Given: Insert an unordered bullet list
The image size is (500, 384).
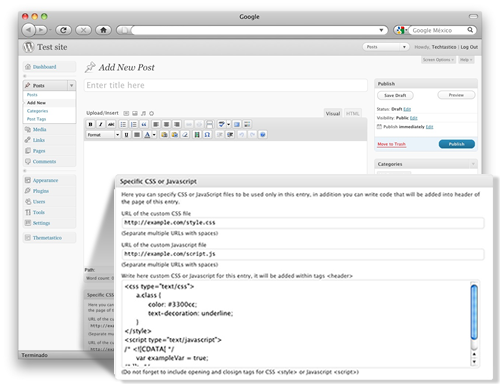Looking at the screenshot, I should tap(123, 124).
